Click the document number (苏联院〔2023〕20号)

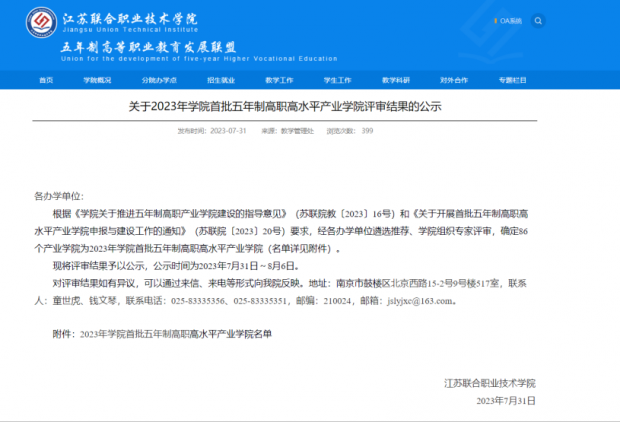(240, 231)
